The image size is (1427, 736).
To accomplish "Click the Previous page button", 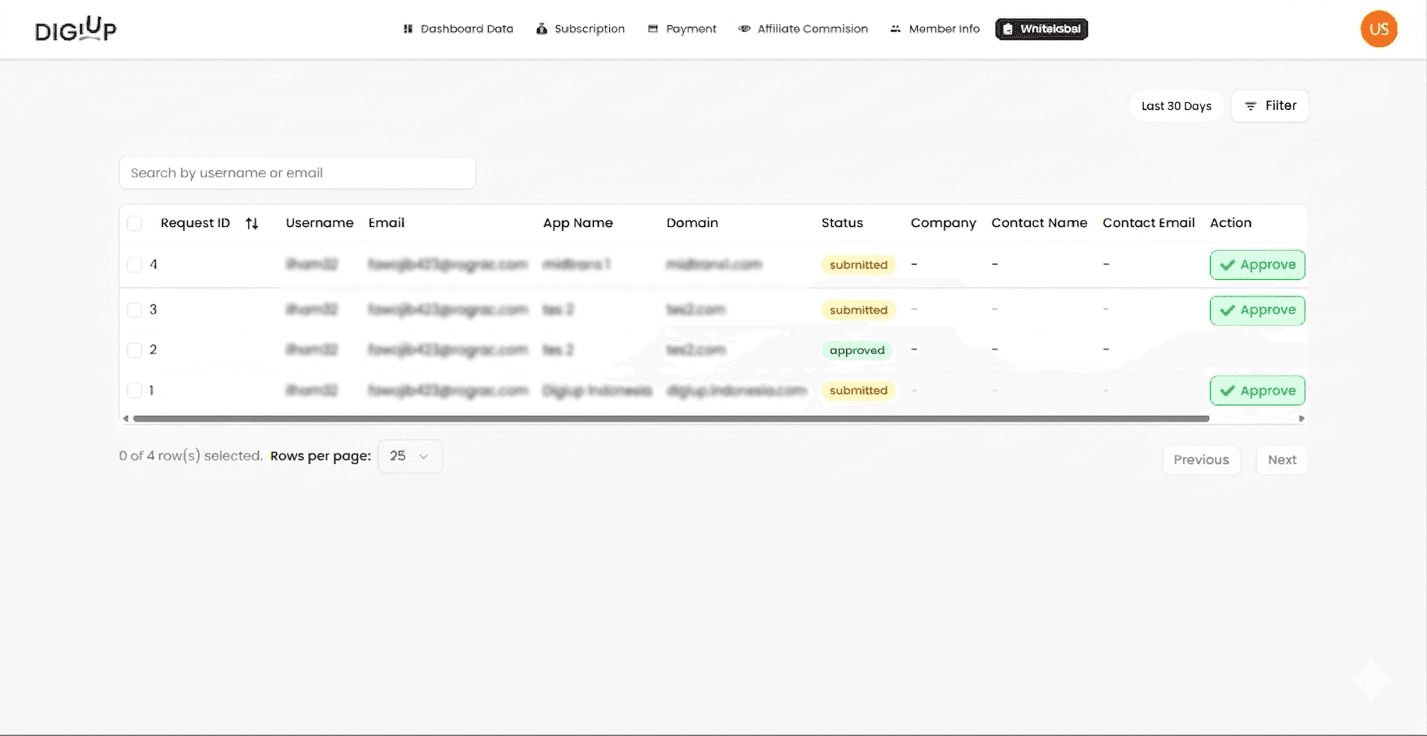I will (x=1201, y=460).
